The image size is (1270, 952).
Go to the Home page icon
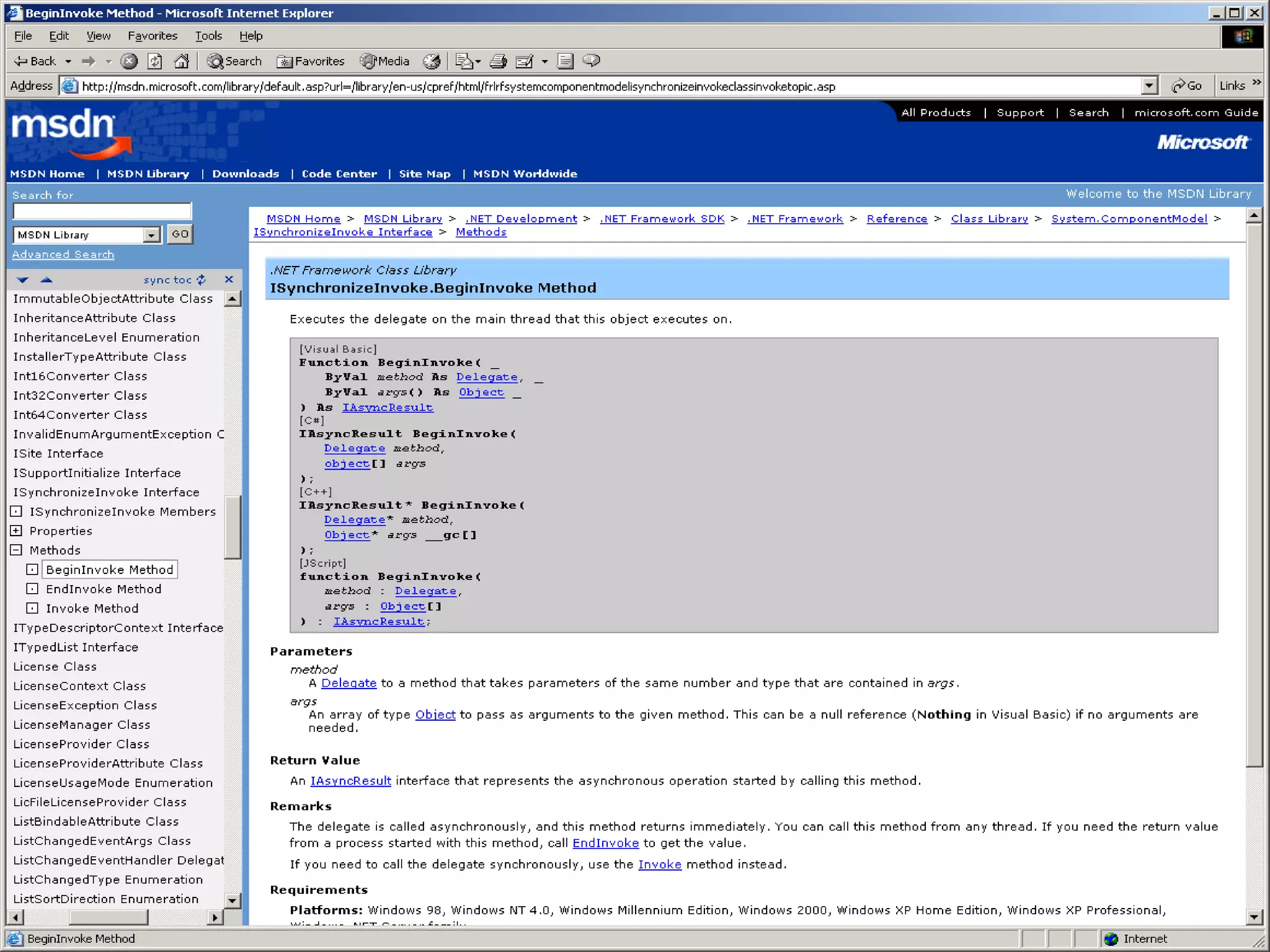[x=181, y=61]
